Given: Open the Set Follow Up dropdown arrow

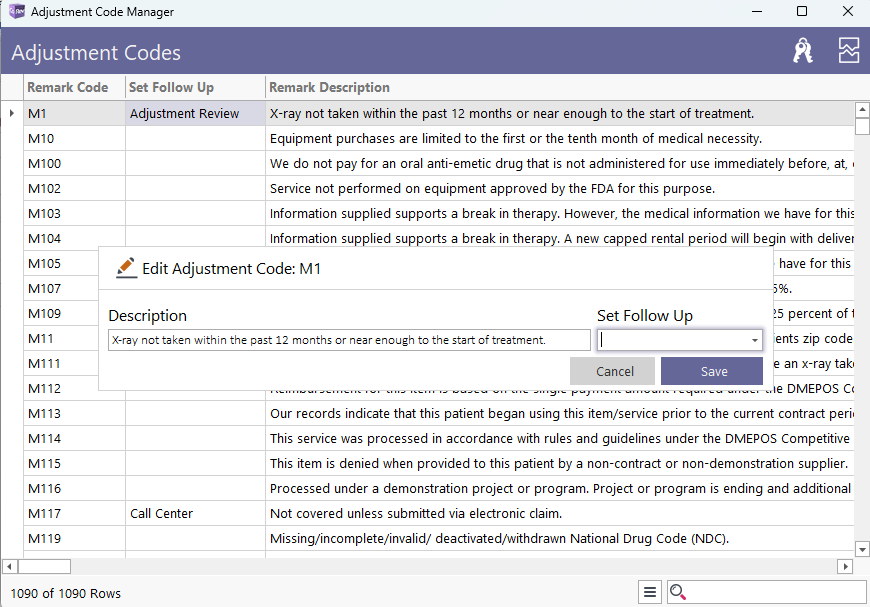Looking at the screenshot, I should 755,341.
